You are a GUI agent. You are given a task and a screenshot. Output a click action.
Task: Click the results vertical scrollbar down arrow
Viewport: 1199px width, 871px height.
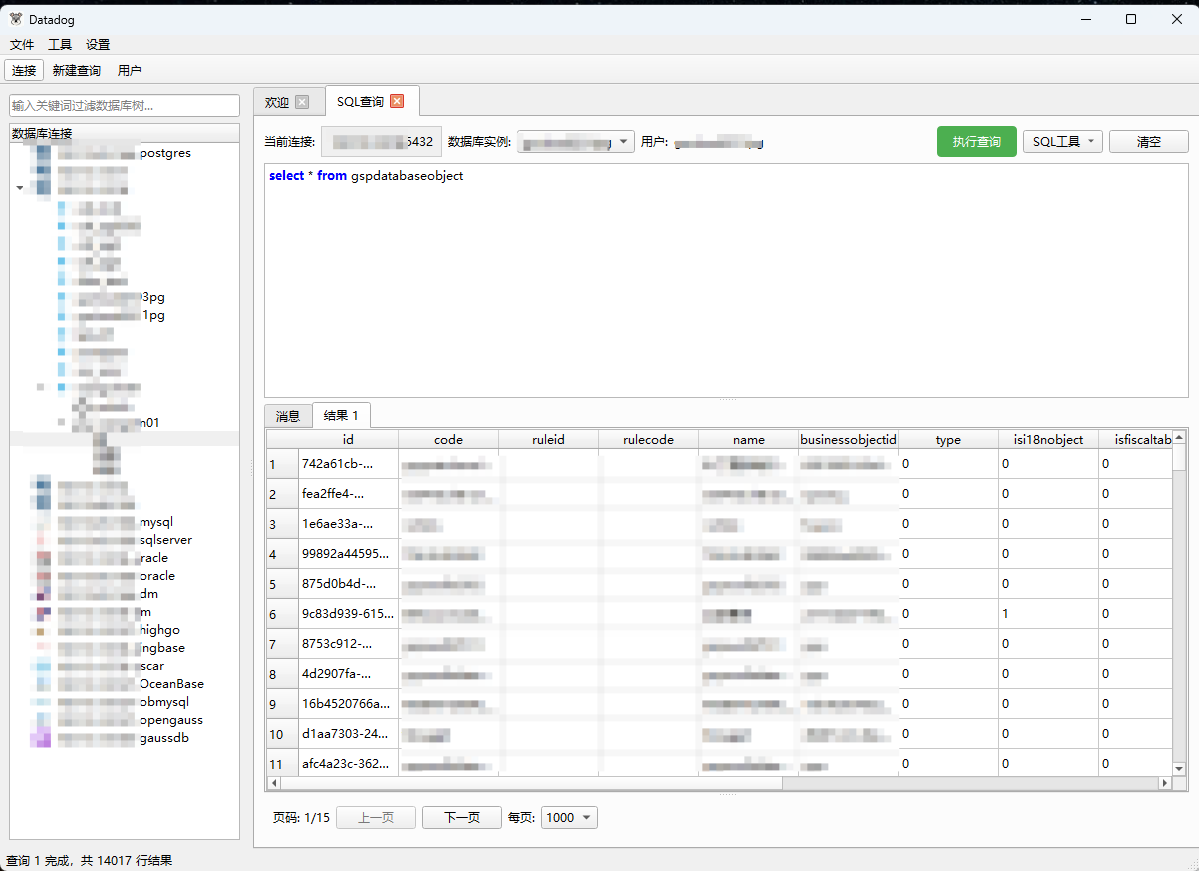(1179, 769)
